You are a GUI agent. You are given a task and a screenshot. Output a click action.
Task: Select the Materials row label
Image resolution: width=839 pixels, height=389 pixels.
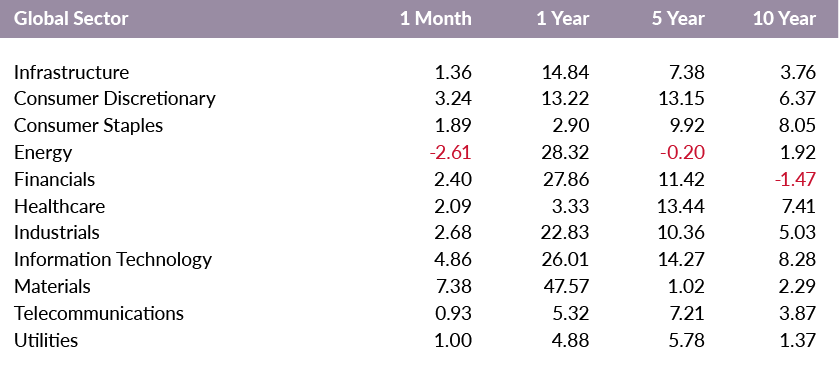point(52,286)
